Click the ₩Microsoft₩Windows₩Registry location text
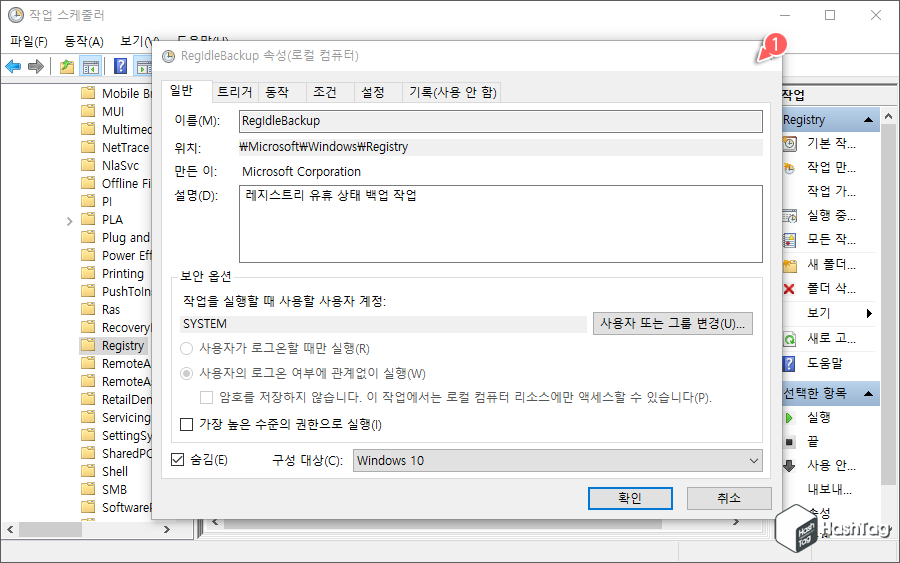This screenshot has height=563, width=900. pos(324,147)
